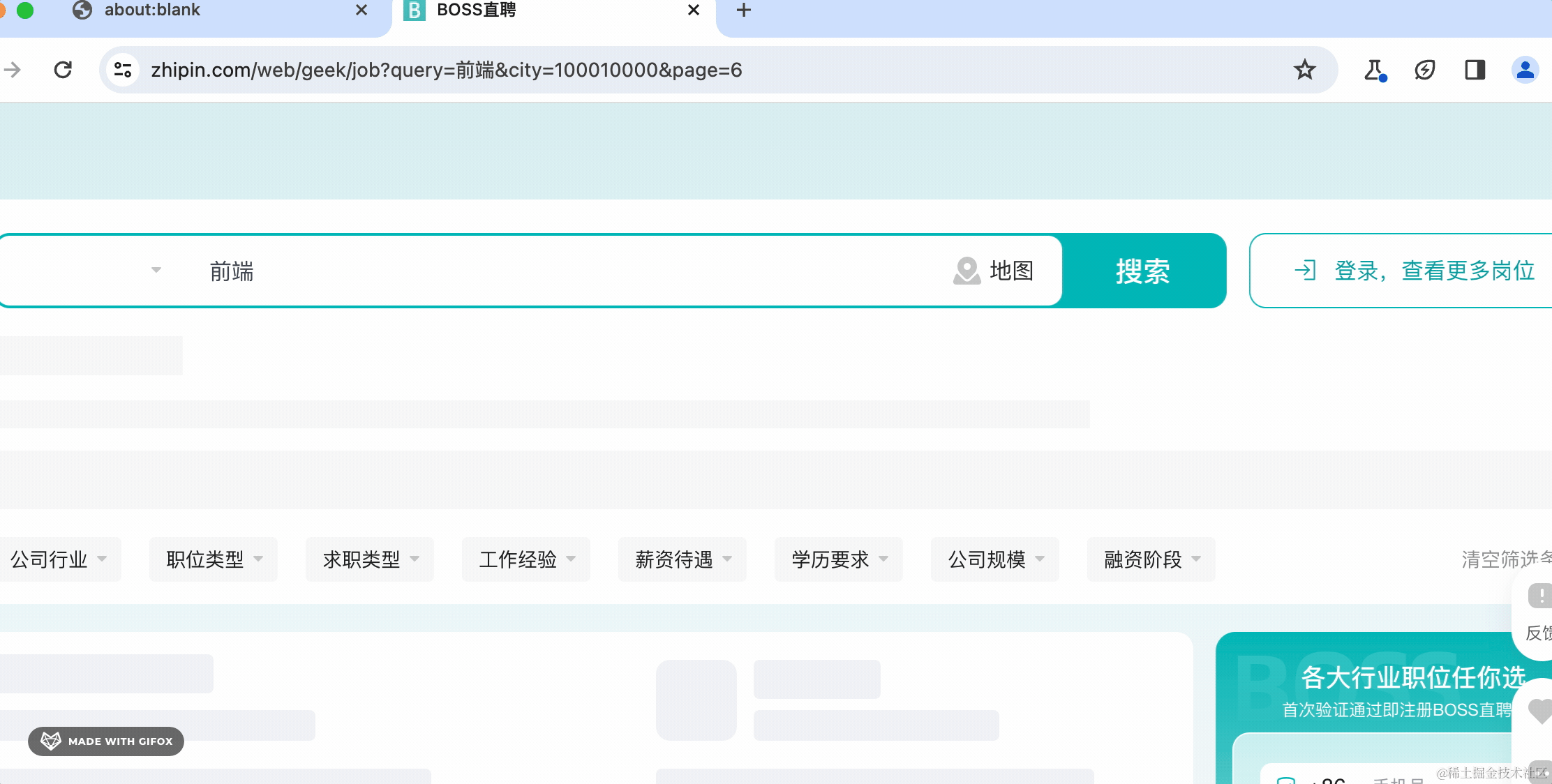Open the 薪资待遇 filter dropdown

[x=682, y=559]
